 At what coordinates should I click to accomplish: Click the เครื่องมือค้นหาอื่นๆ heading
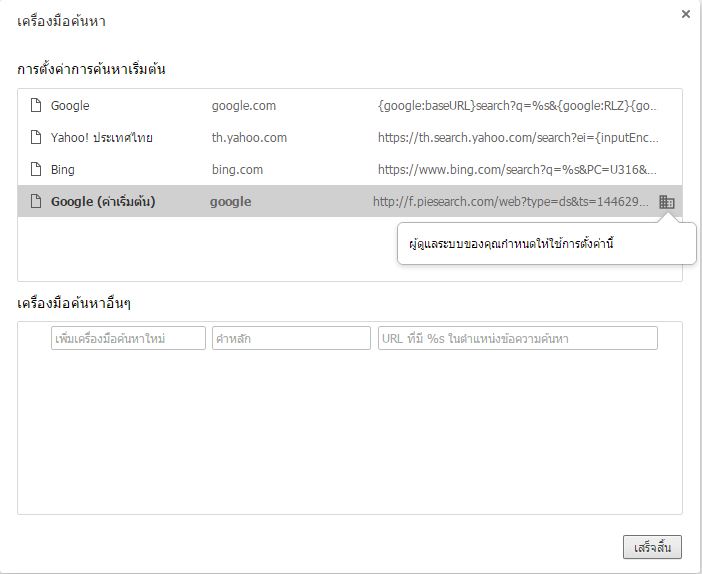[74, 303]
